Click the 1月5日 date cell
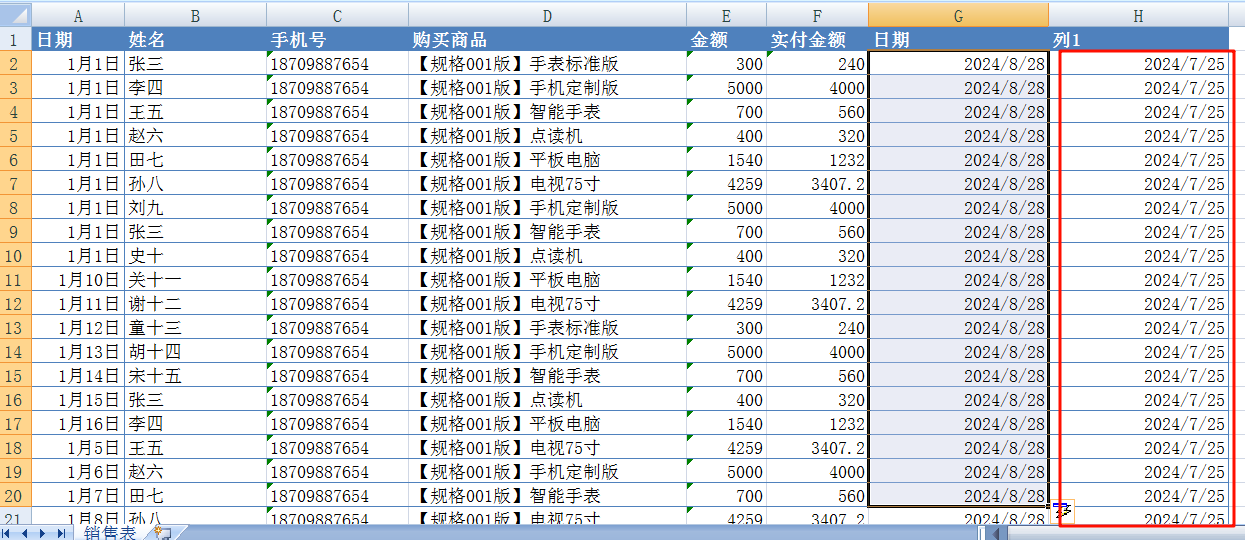 78,448
